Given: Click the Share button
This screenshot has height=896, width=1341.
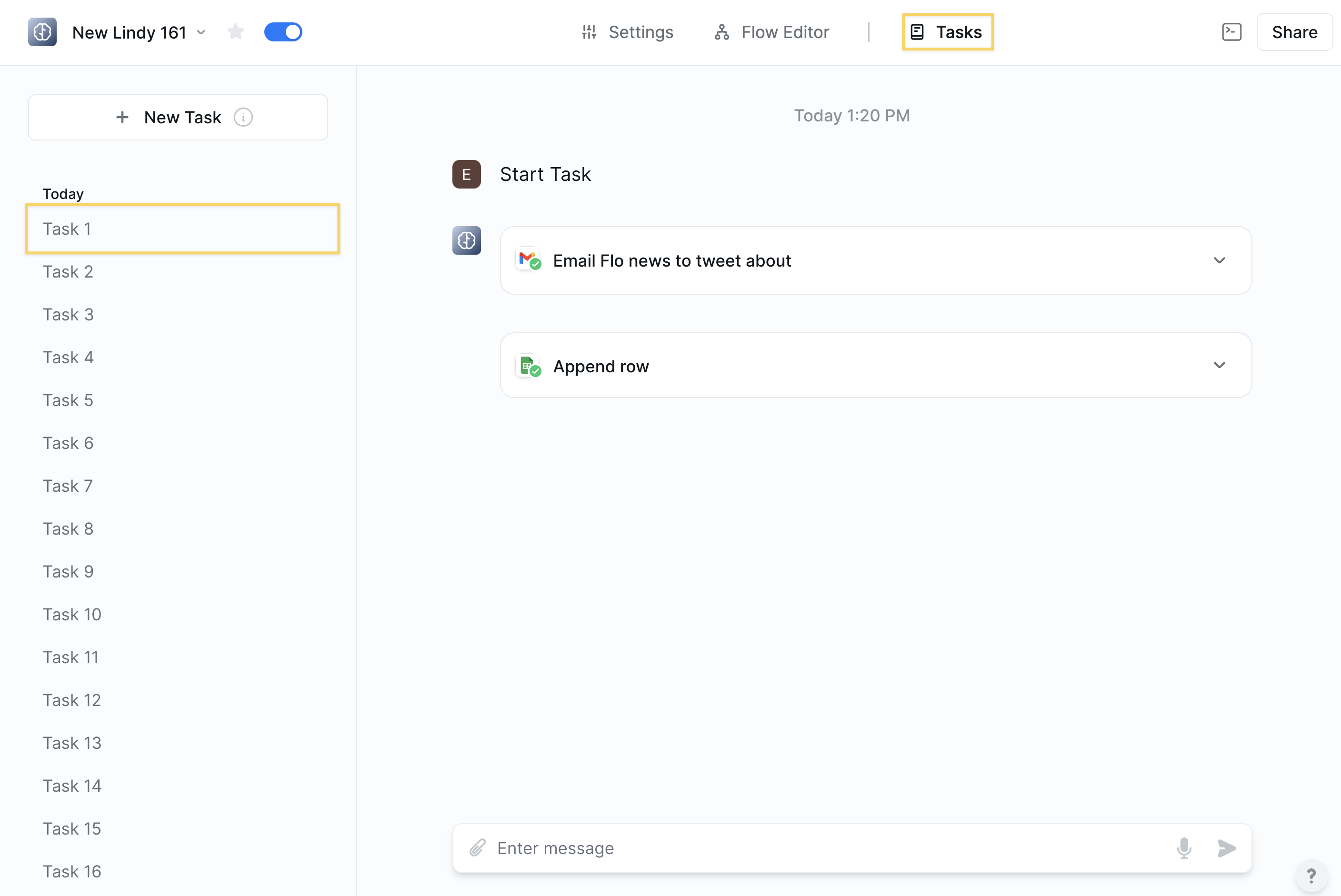Looking at the screenshot, I should tap(1294, 32).
